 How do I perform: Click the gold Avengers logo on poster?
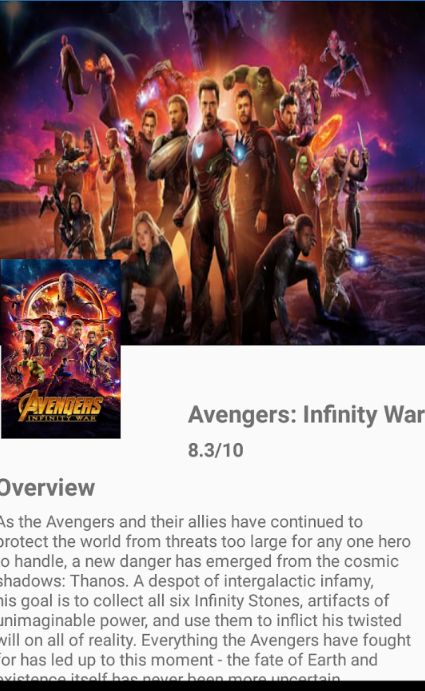point(61,405)
